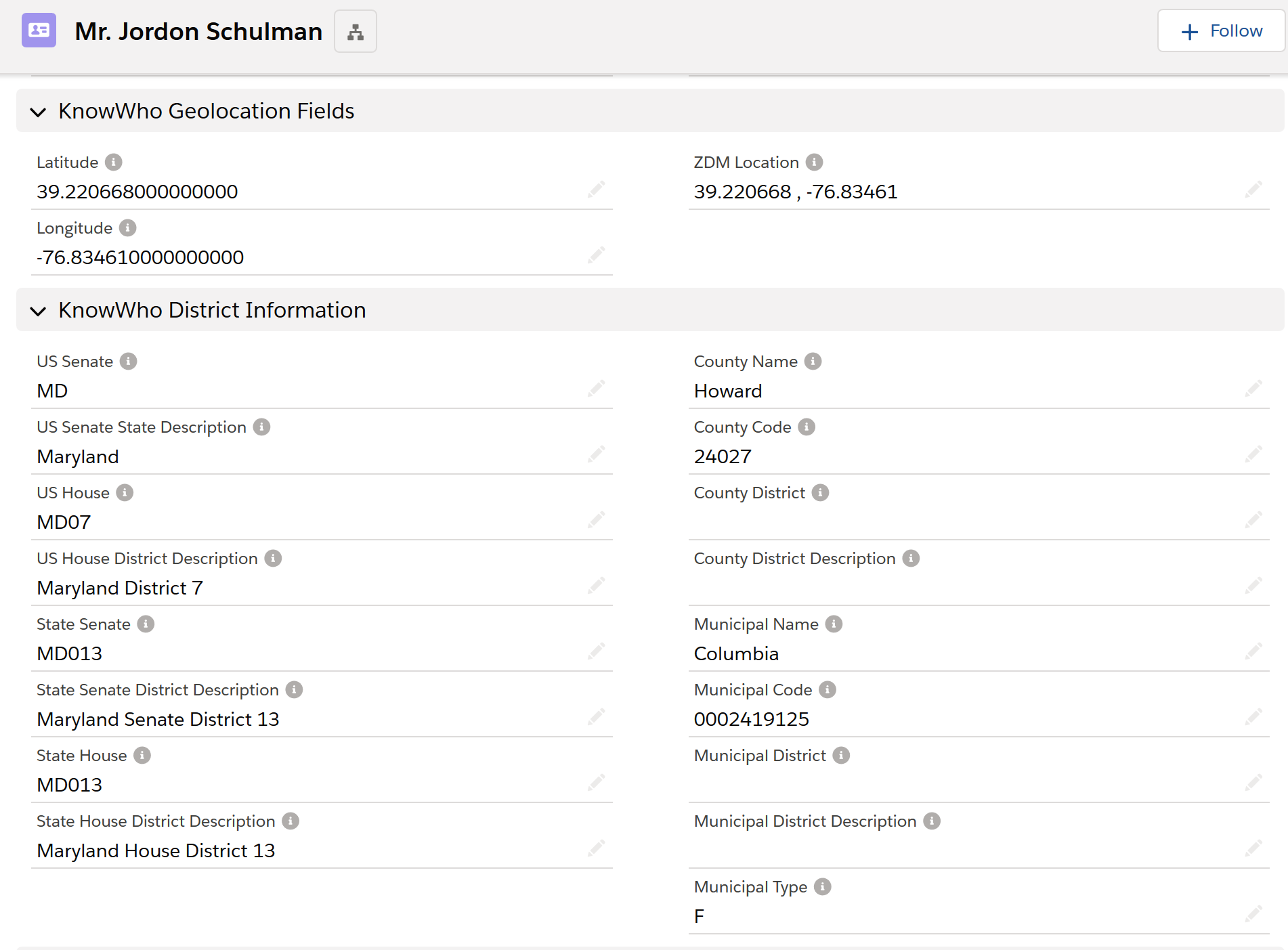
Task: Edit the Latitude field pencil icon
Action: pyautogui.click(x=596, y=190)
